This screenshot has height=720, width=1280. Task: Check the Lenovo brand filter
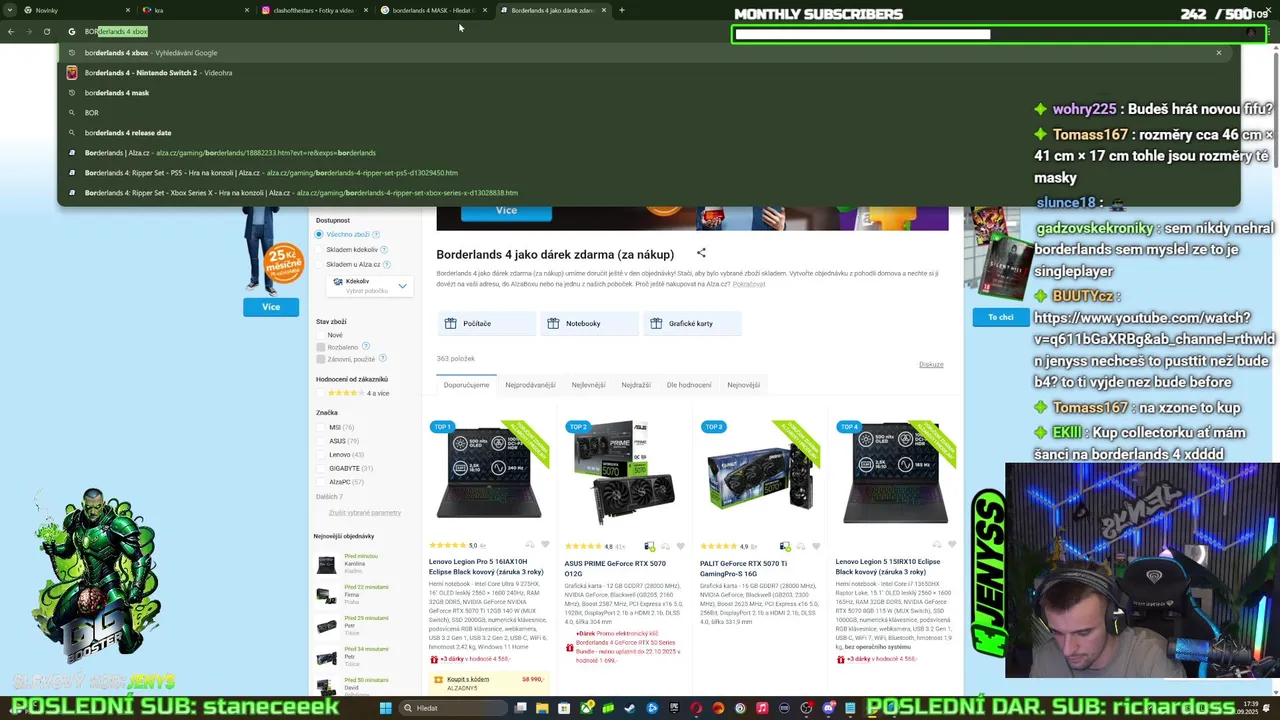point(321,455)
